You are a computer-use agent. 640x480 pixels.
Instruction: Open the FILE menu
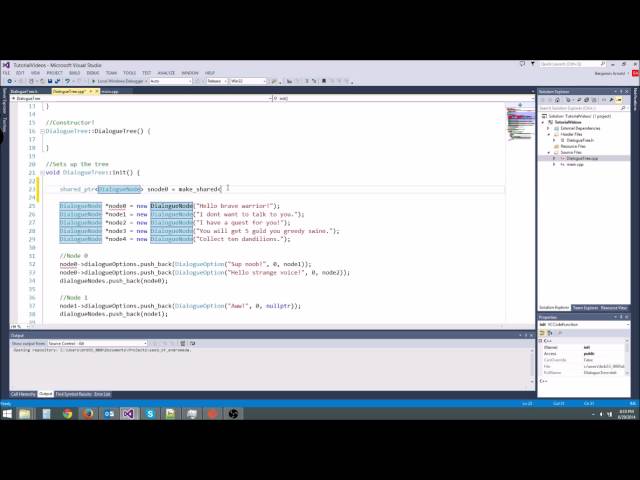tap(6, 73)
